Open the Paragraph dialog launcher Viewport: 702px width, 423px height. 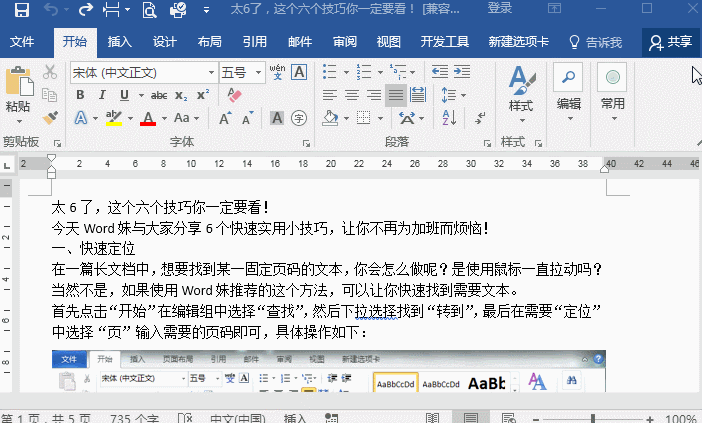point(487,144)
